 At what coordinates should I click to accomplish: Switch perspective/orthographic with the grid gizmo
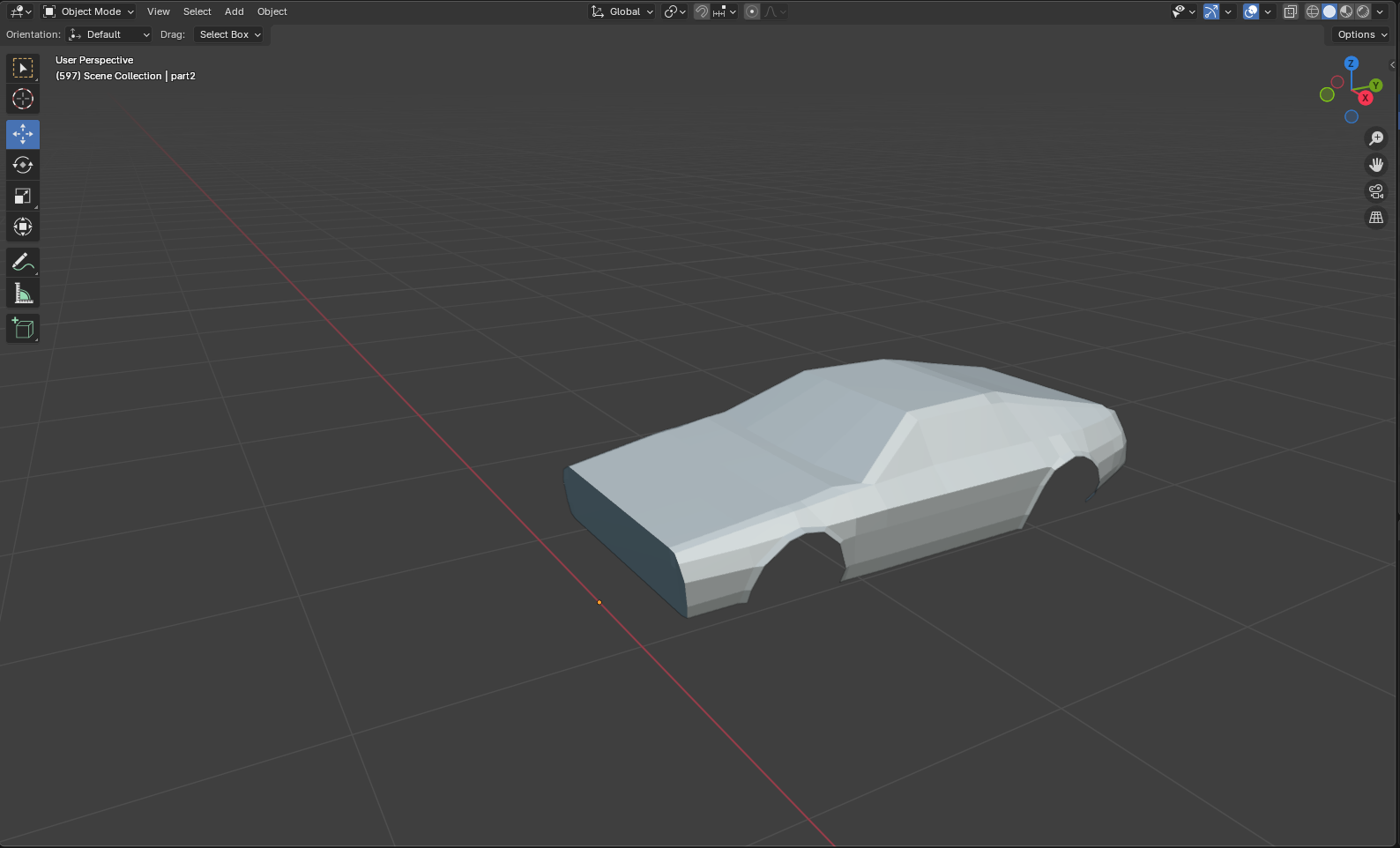click(1376, 218)
